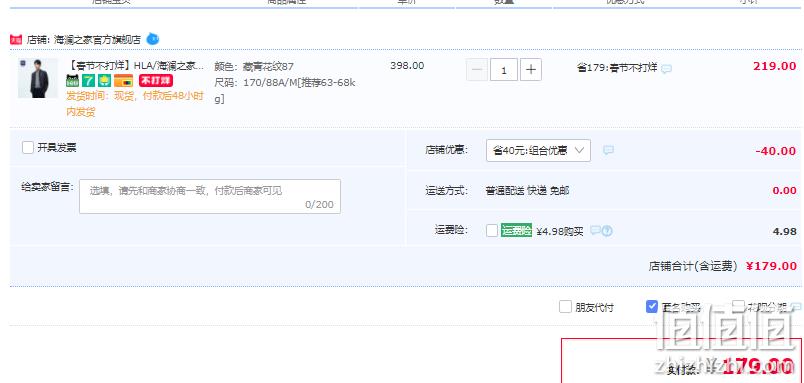
Task: Open tooltip icon beside 春节不打烊 discount
Action: pyautogui.click(x=666, y=69)
